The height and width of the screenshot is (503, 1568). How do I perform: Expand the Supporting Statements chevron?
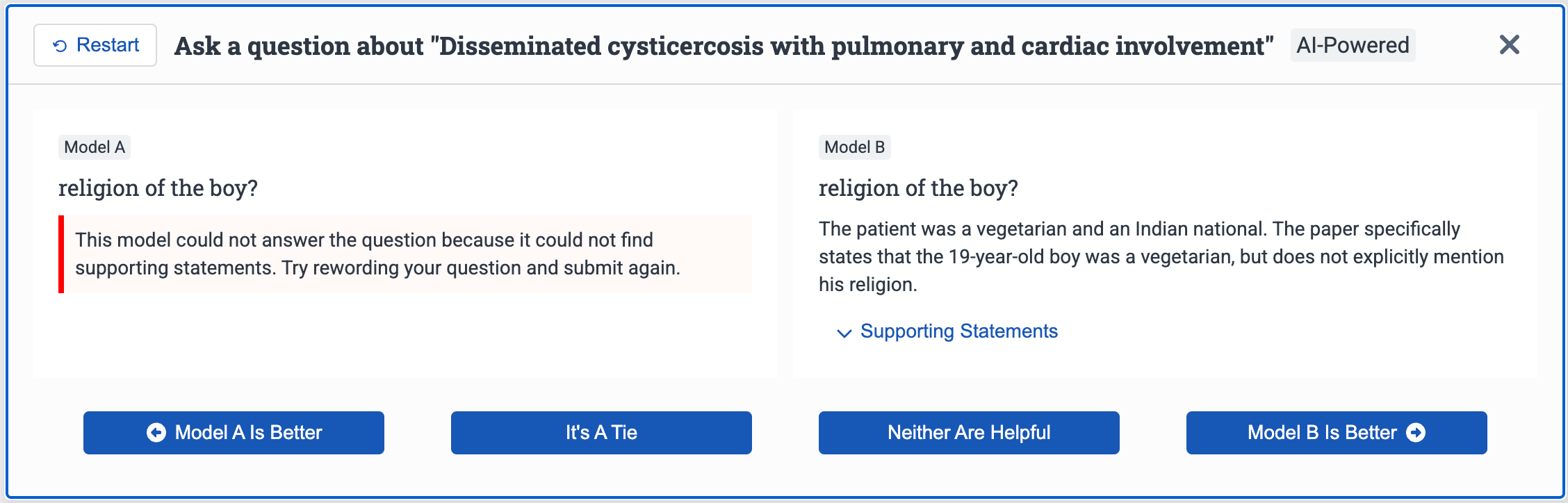tap(844, 333)
